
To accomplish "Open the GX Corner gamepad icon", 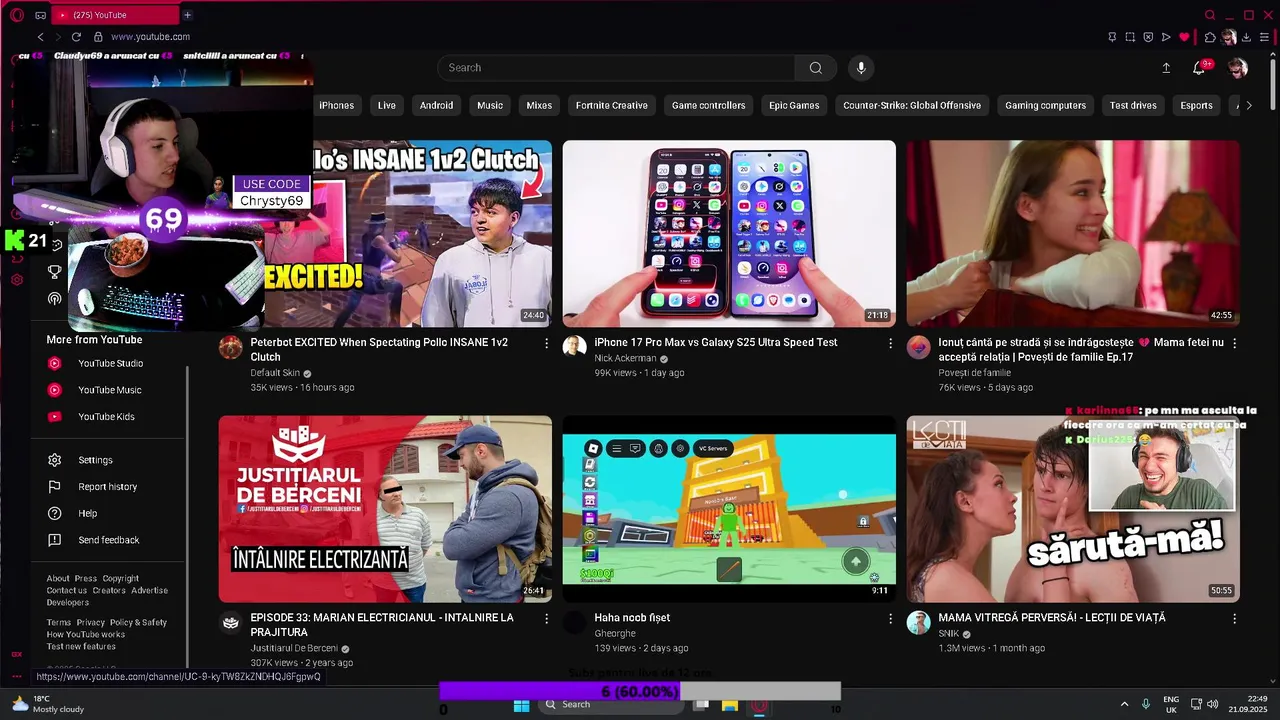I will (40, 15).
